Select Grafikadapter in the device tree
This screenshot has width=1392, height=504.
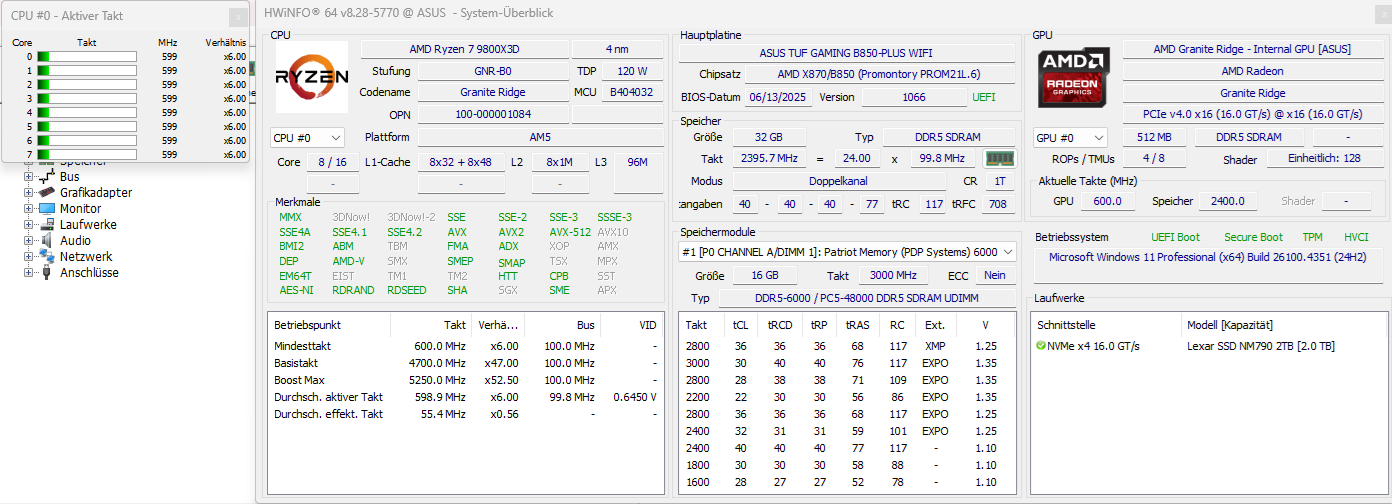(x=96, y=193)
